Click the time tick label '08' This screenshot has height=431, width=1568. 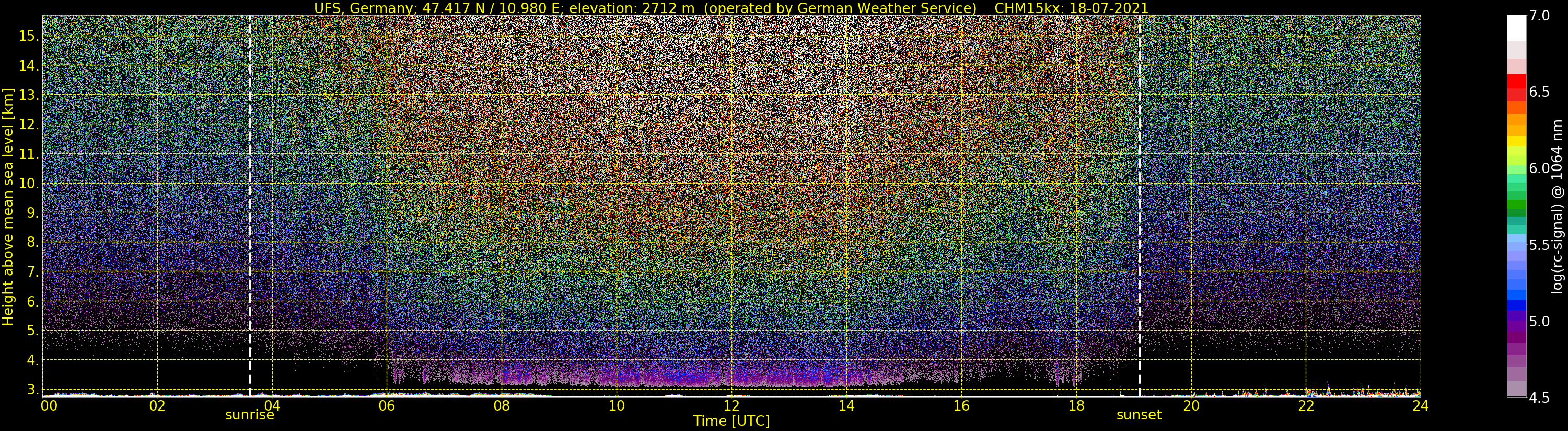point(502,406)
